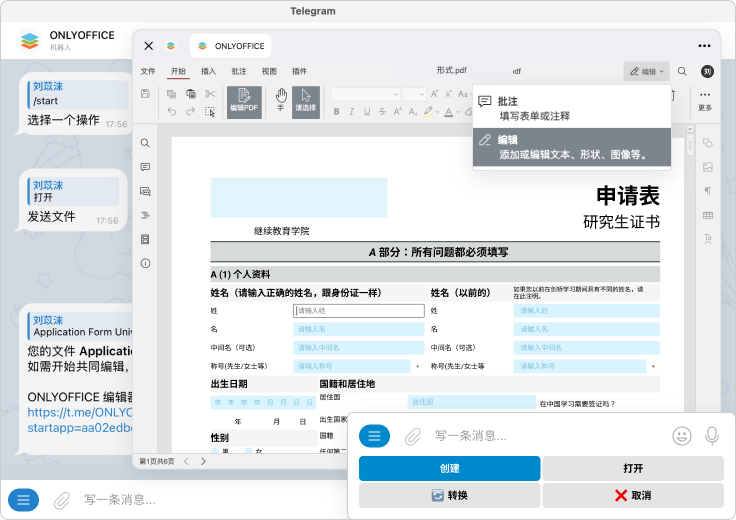Open the text art settings icon
Image resolution: width=736 pixels, height=520 pixels.
708,239
